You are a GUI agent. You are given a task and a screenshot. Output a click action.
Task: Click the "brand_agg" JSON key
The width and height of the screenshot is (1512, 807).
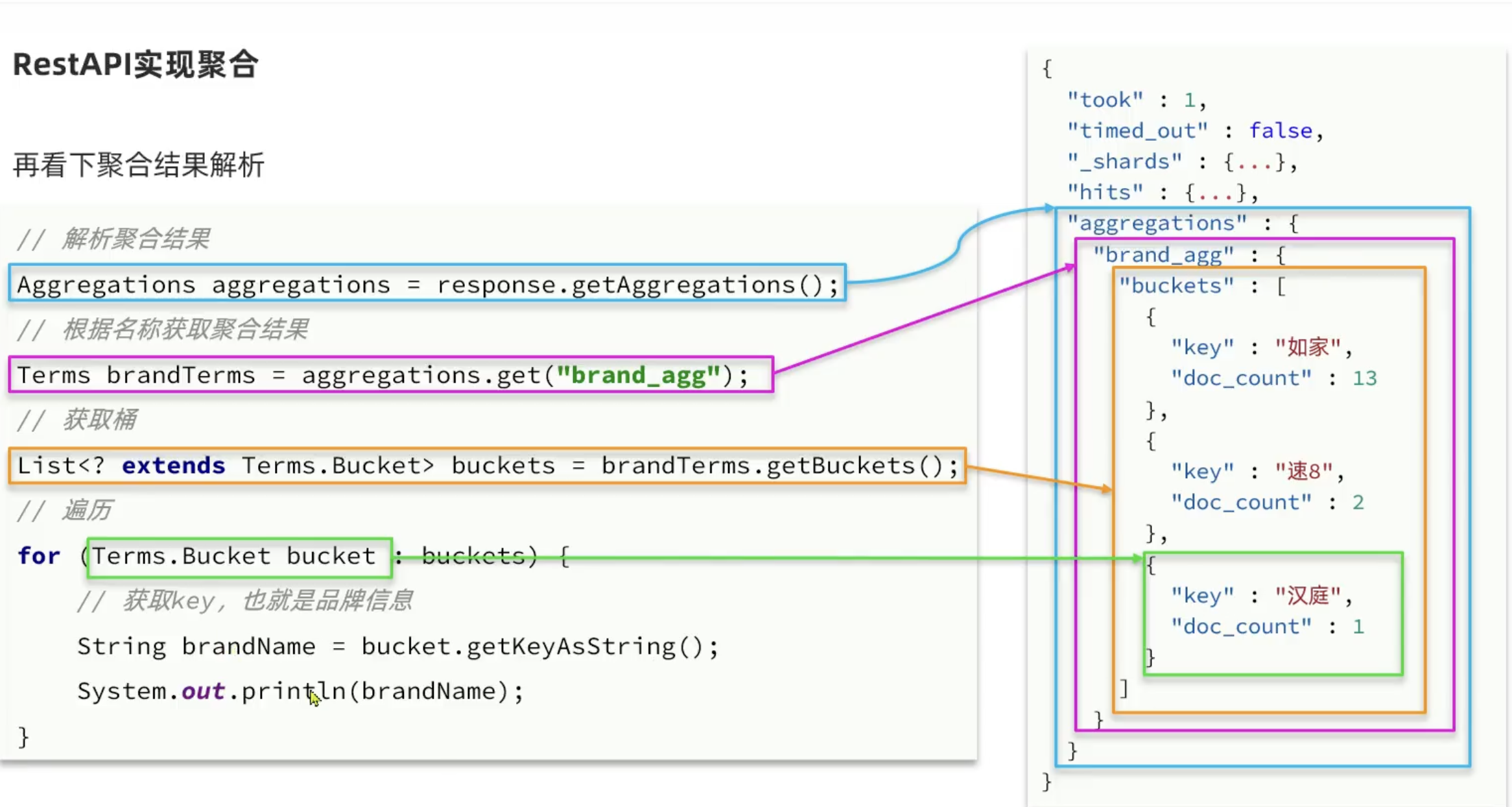[1163, 255]
